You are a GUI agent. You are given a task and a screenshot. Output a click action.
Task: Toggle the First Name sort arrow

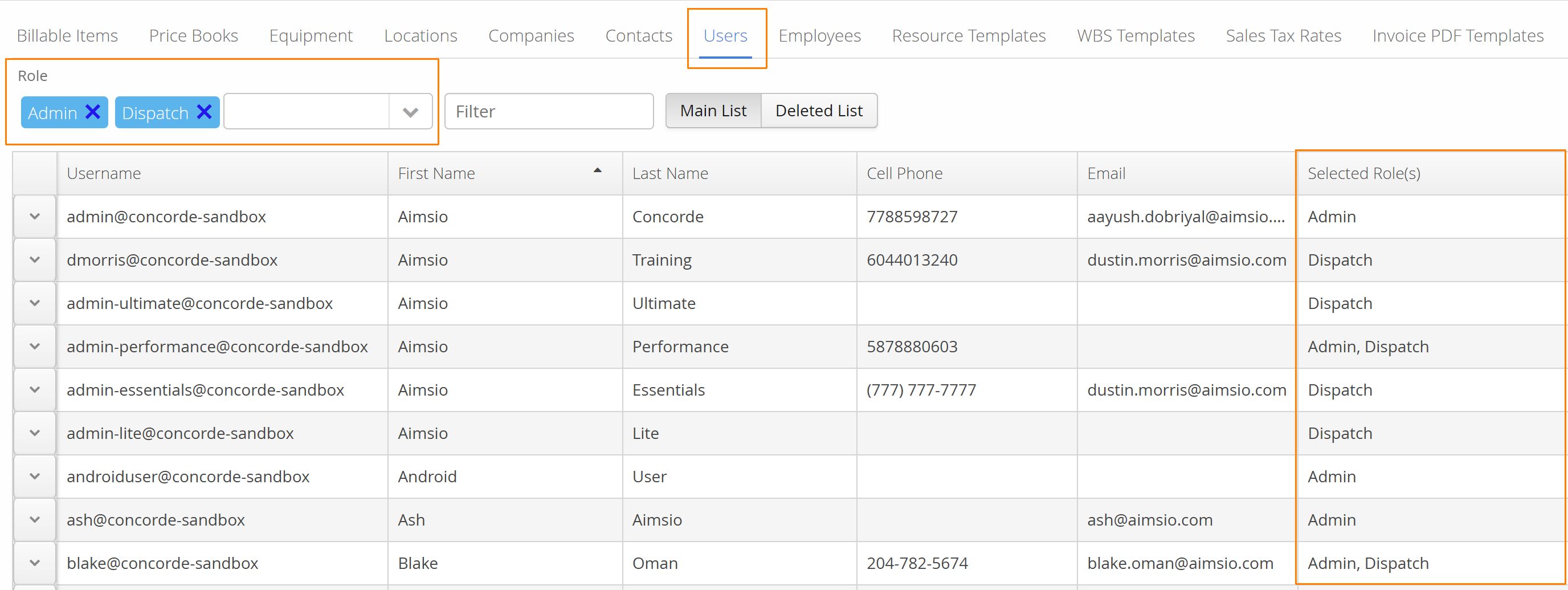[598, 170]
